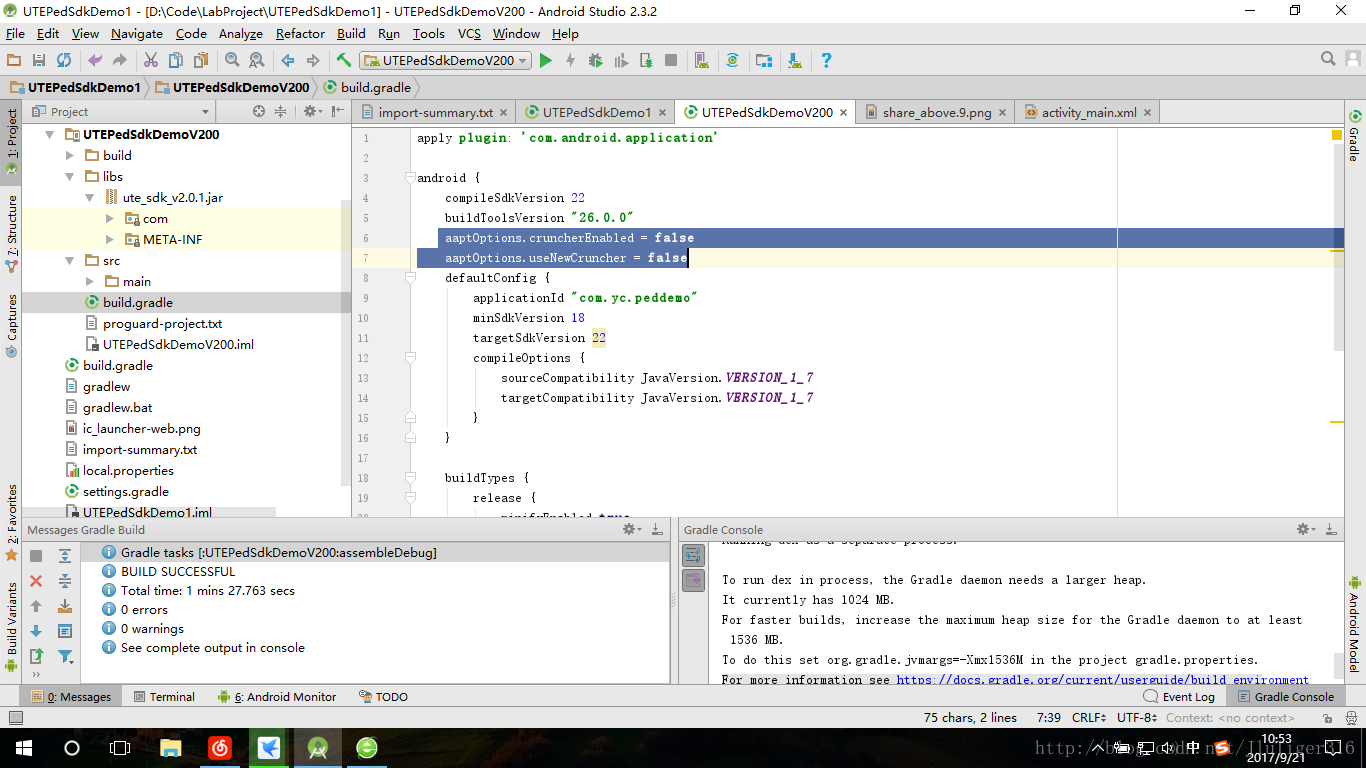Image resolution: width=1366 pixels, height=768 pixels.
Task: Open the UTF-8 encoding selector in status bar
Action: [1137, 718]
